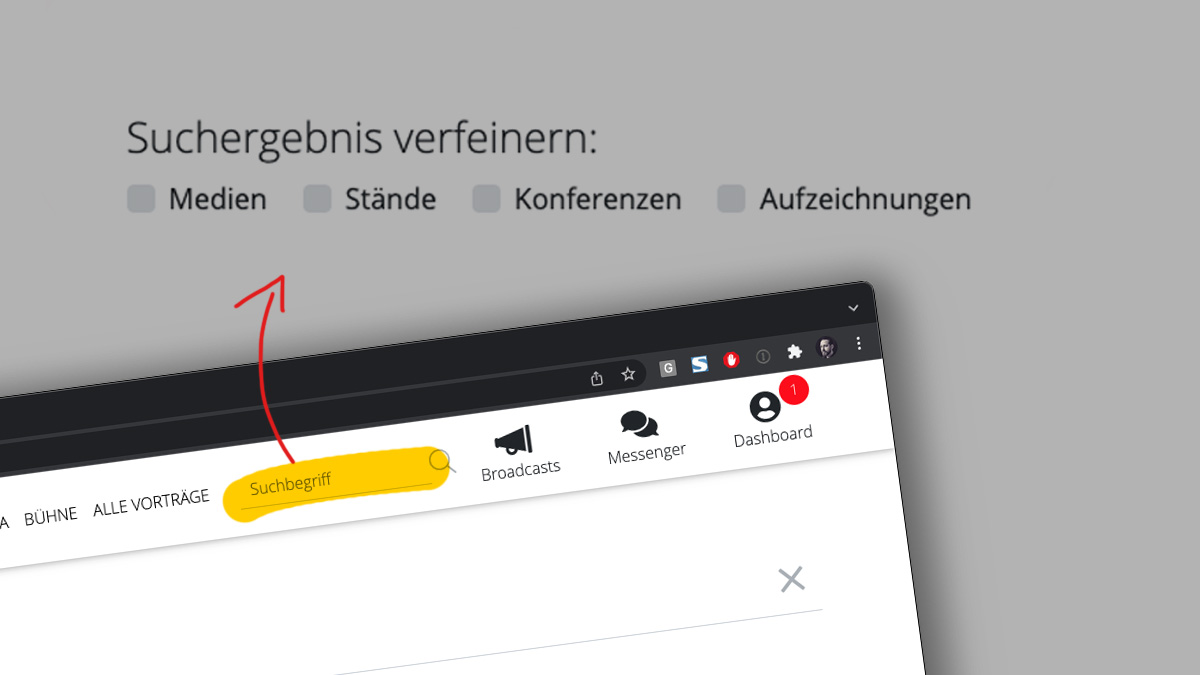Click the share page icon in address bar
The height and width of the screenshot is (675, 1200).
coord(597,377)
